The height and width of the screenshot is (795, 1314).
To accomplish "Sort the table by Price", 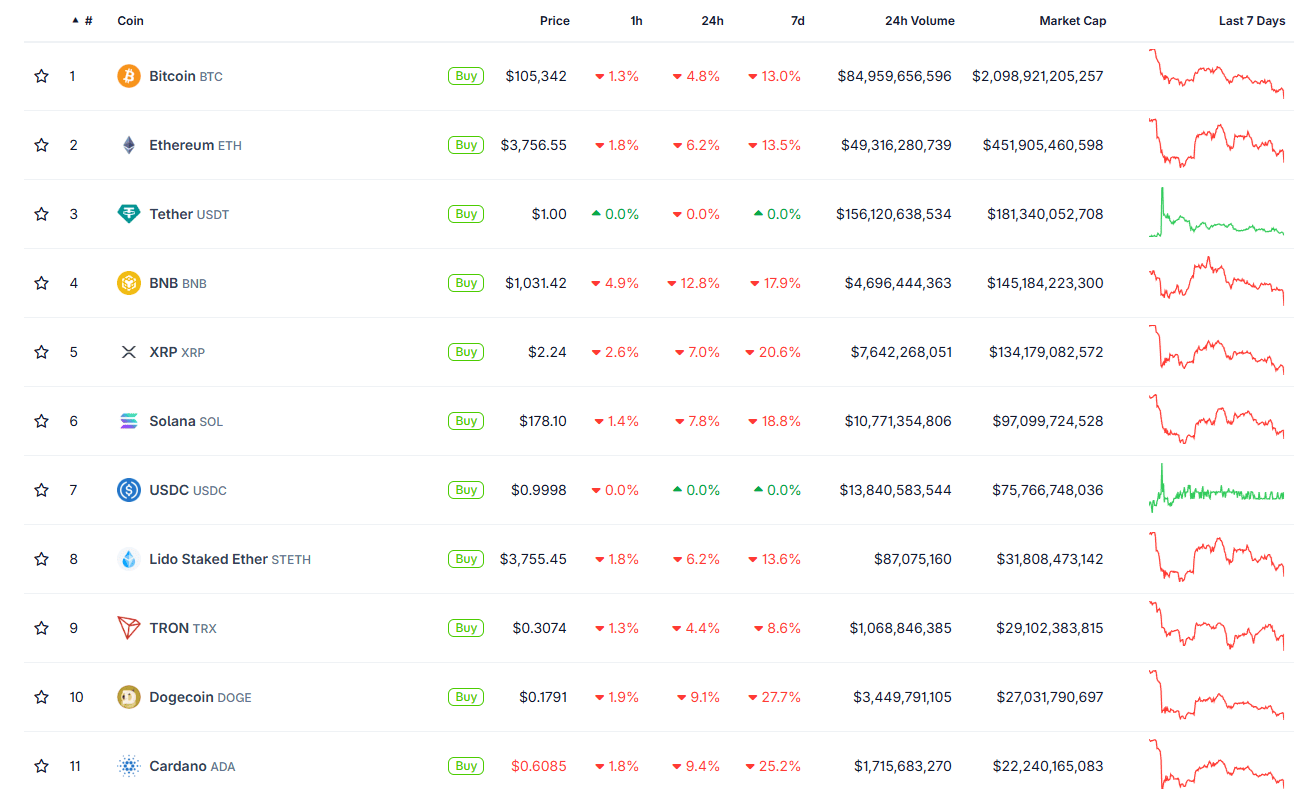I will point(553,20).
